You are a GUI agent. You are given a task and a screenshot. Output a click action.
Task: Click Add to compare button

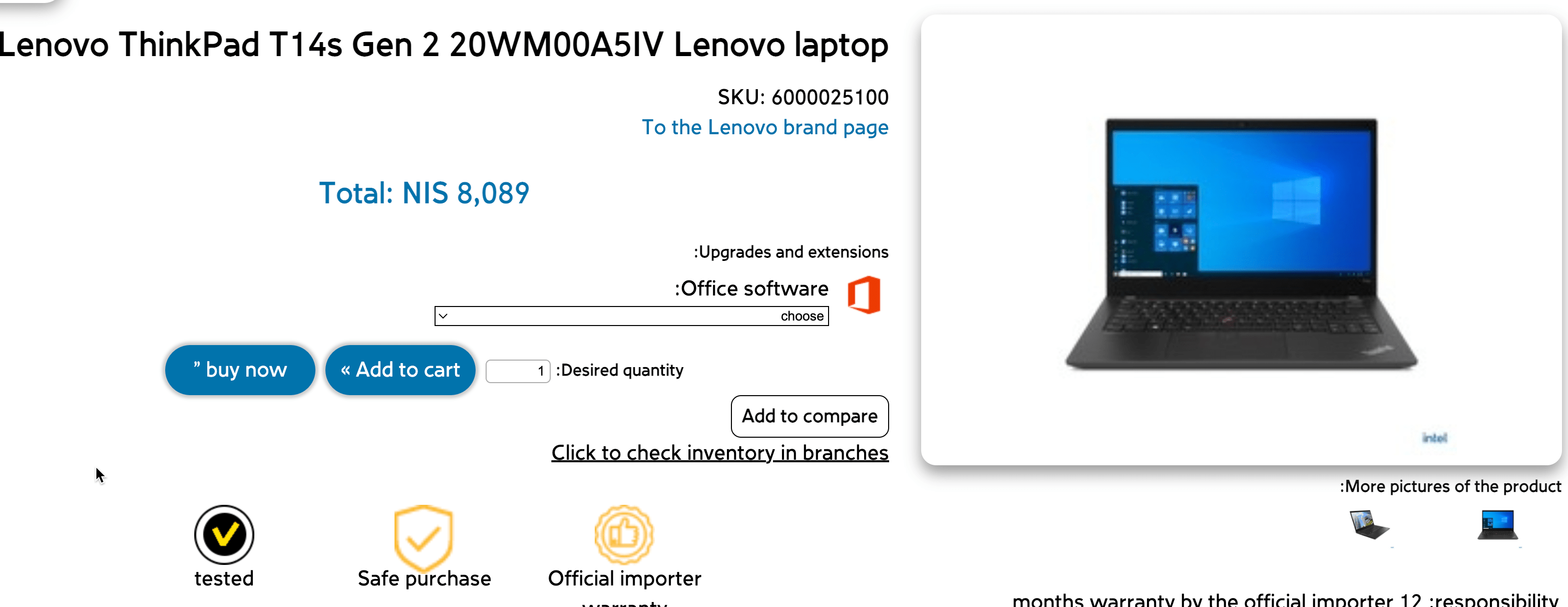click(x=810, y=416)
